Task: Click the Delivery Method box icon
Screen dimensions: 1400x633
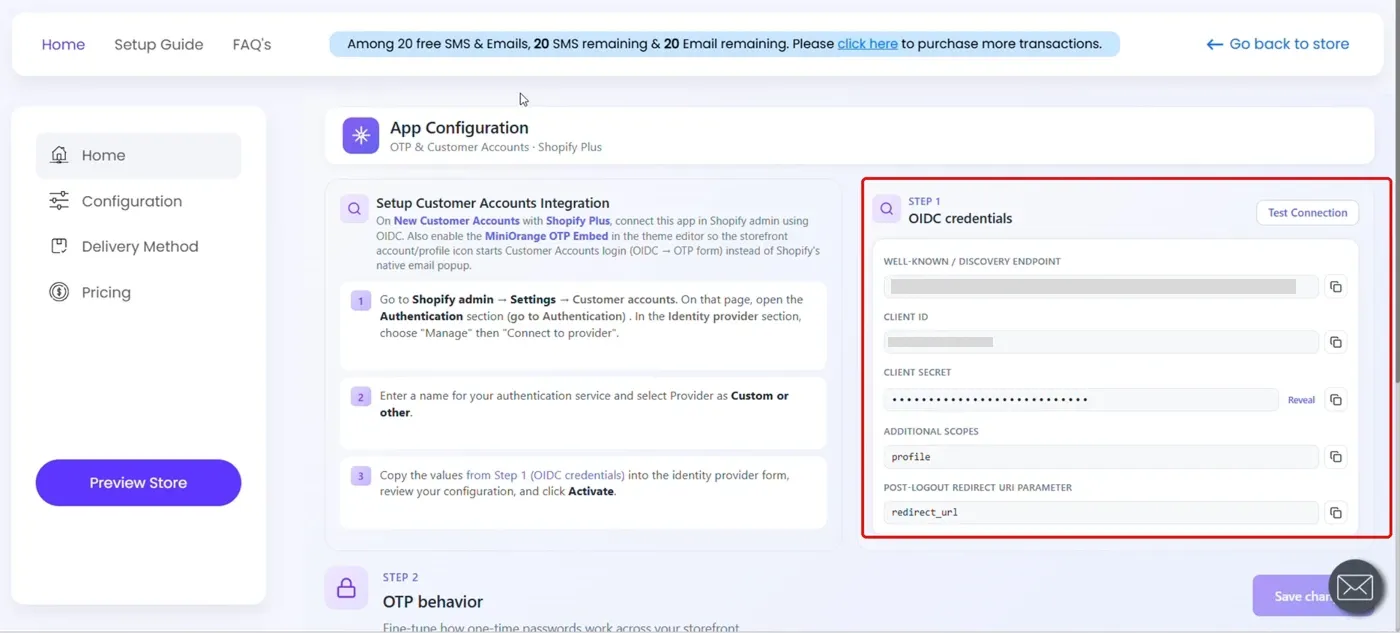Action: [x=59, y=246]
